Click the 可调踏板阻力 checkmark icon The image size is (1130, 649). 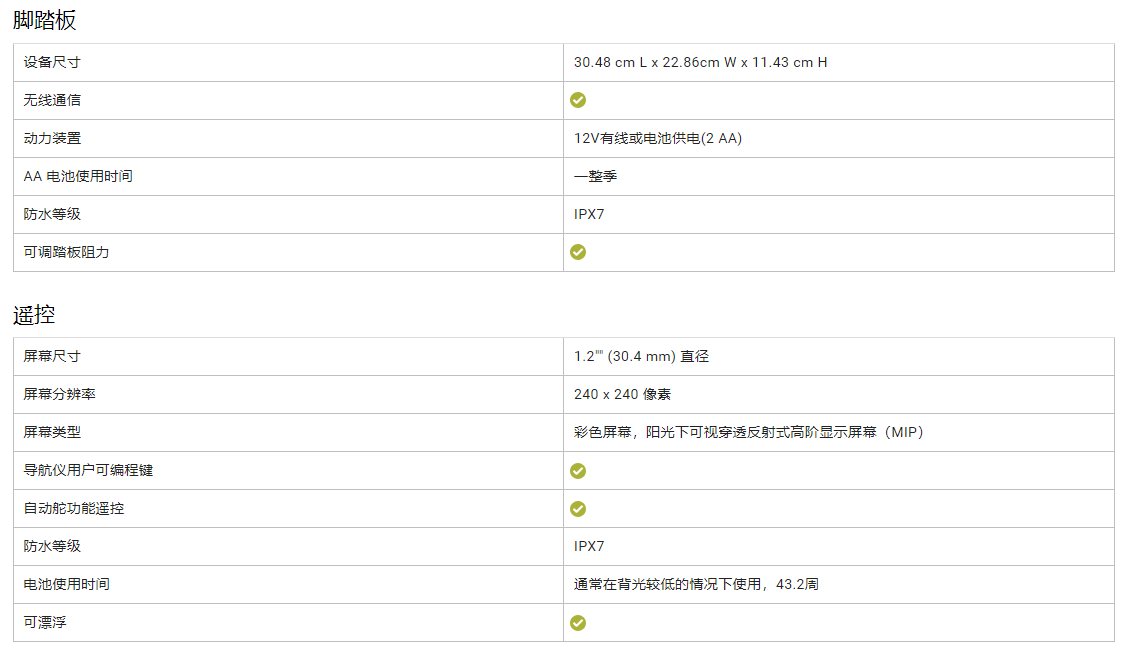pos(578,252)
